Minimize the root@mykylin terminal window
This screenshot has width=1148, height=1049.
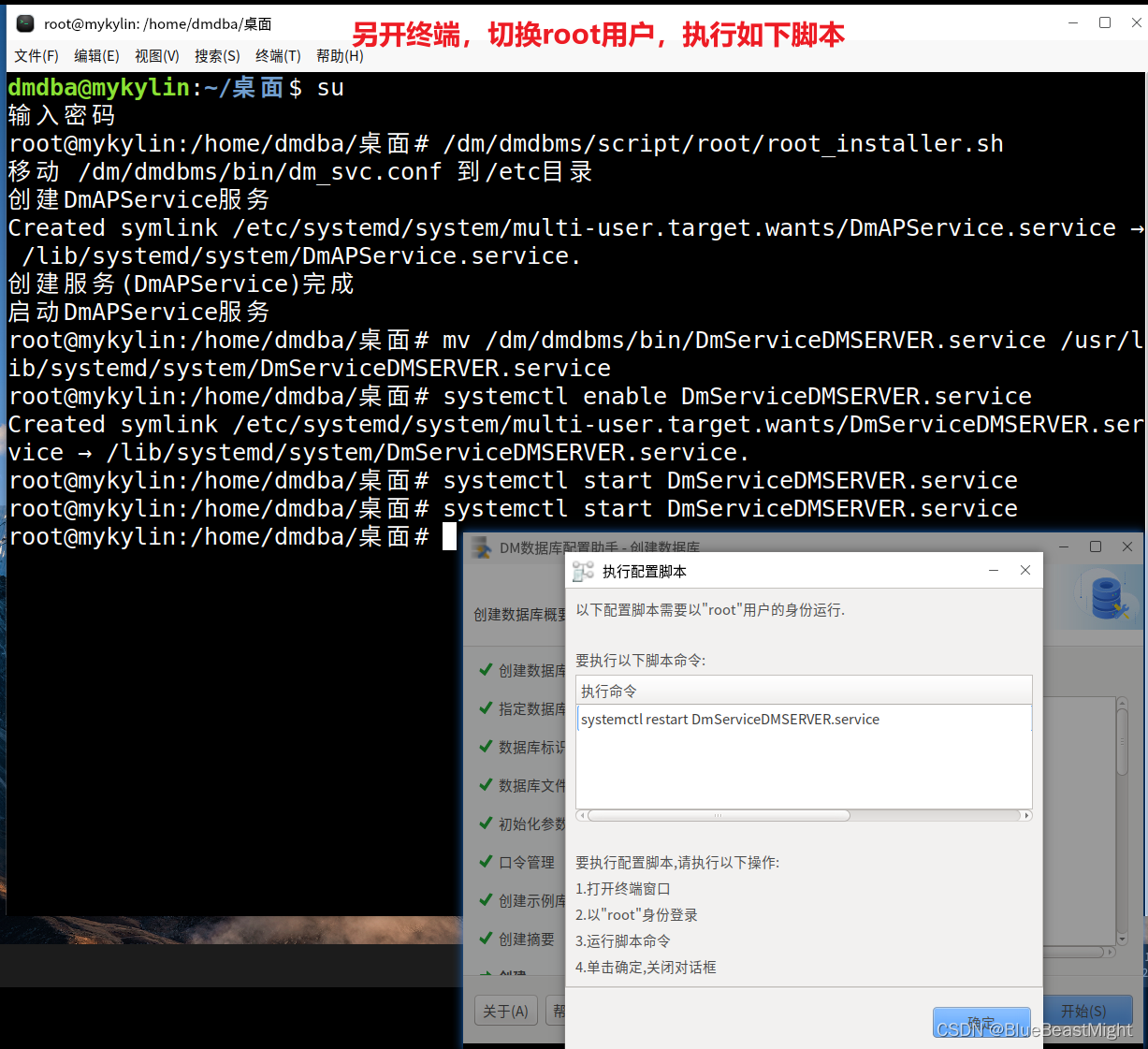click(1073, 22)
